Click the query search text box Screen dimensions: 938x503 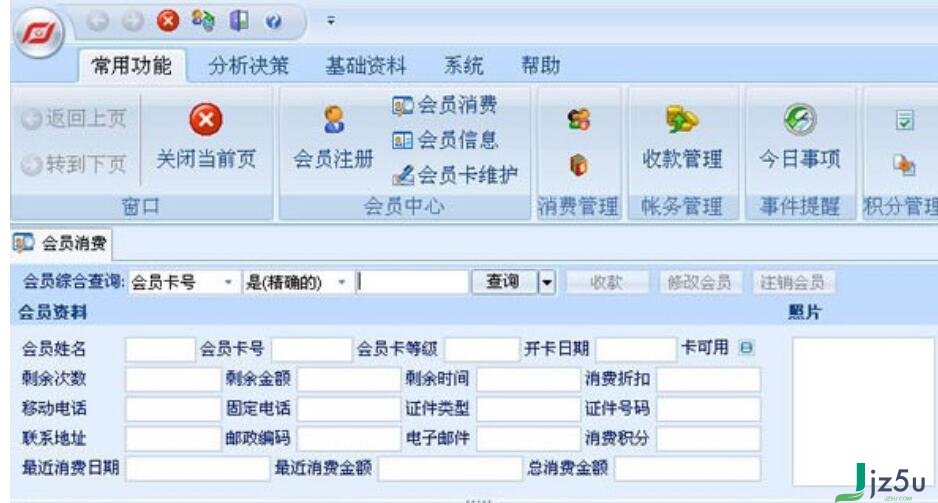(412, 282)
